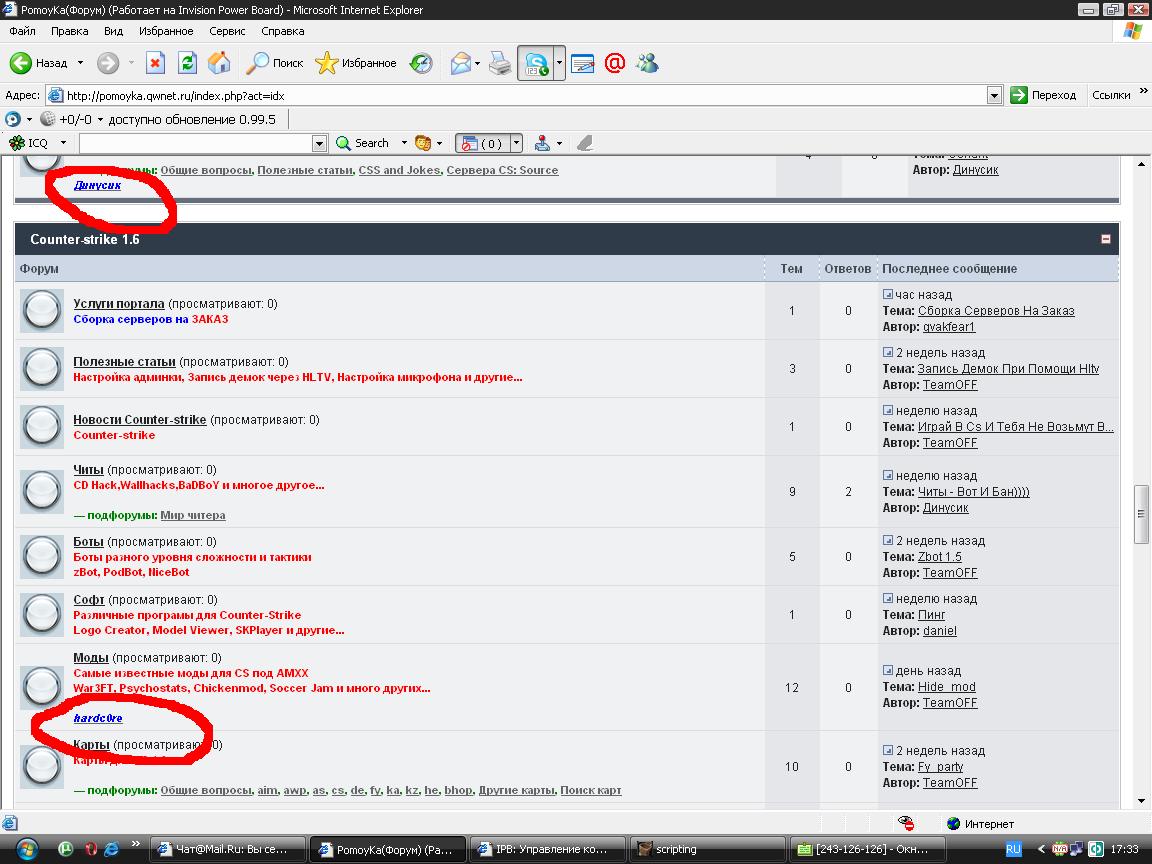
Task: Open the +0/-0 rating dropdown
Action: [101, 119]
